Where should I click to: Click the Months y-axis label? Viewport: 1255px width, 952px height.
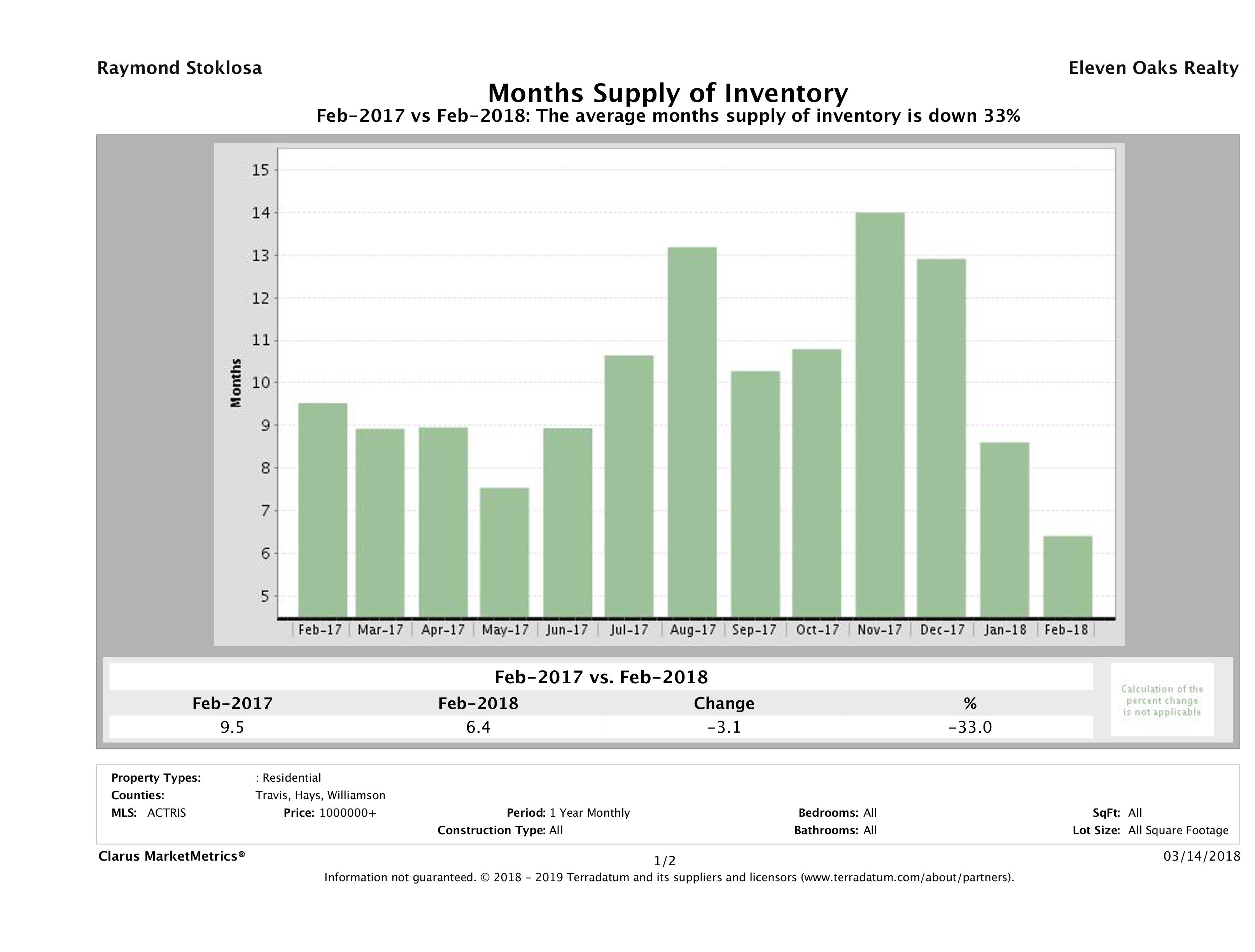(x=236, y=383)
